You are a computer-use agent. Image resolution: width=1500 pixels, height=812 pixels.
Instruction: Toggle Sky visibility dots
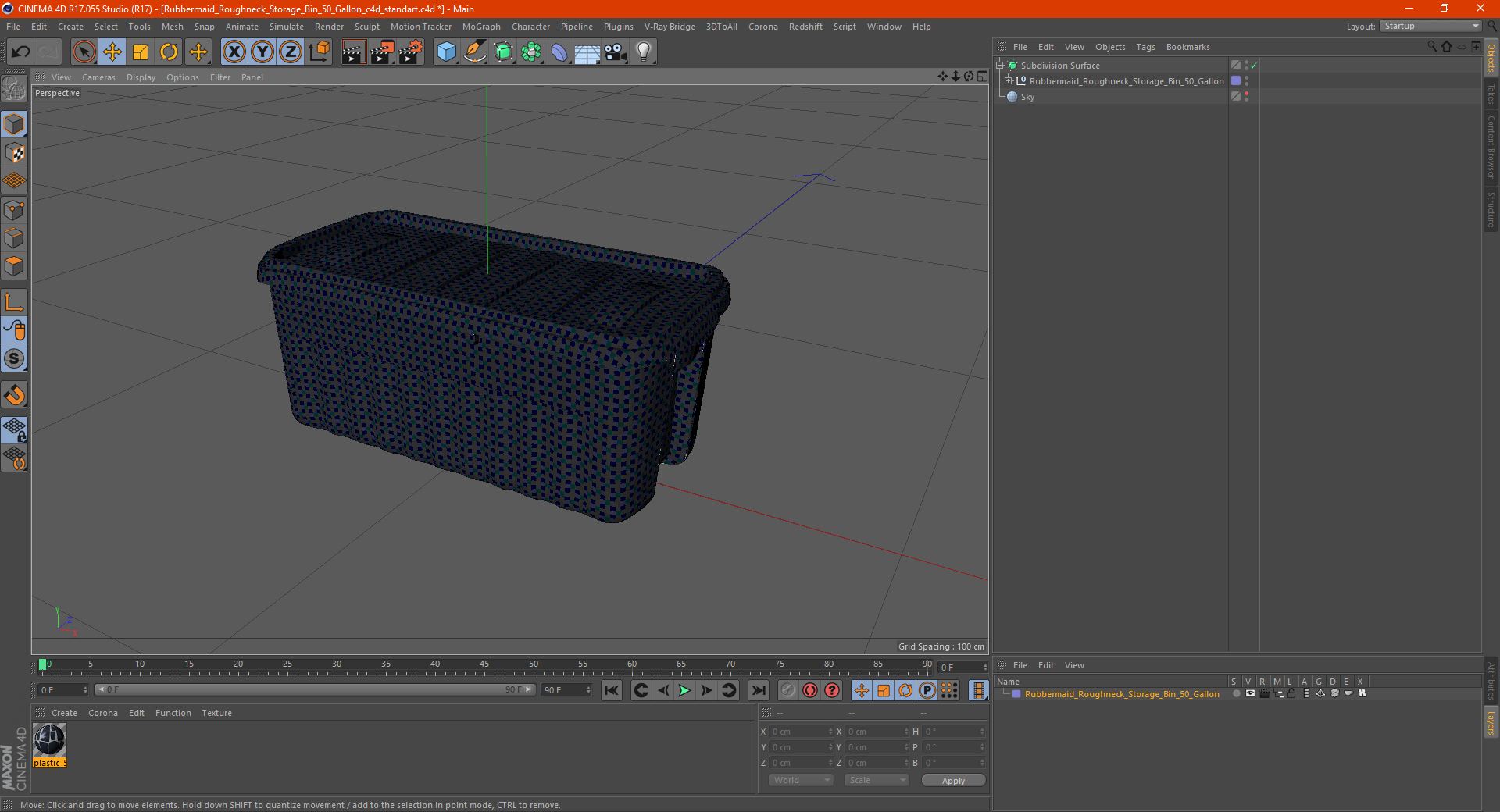click(1246, 97)
